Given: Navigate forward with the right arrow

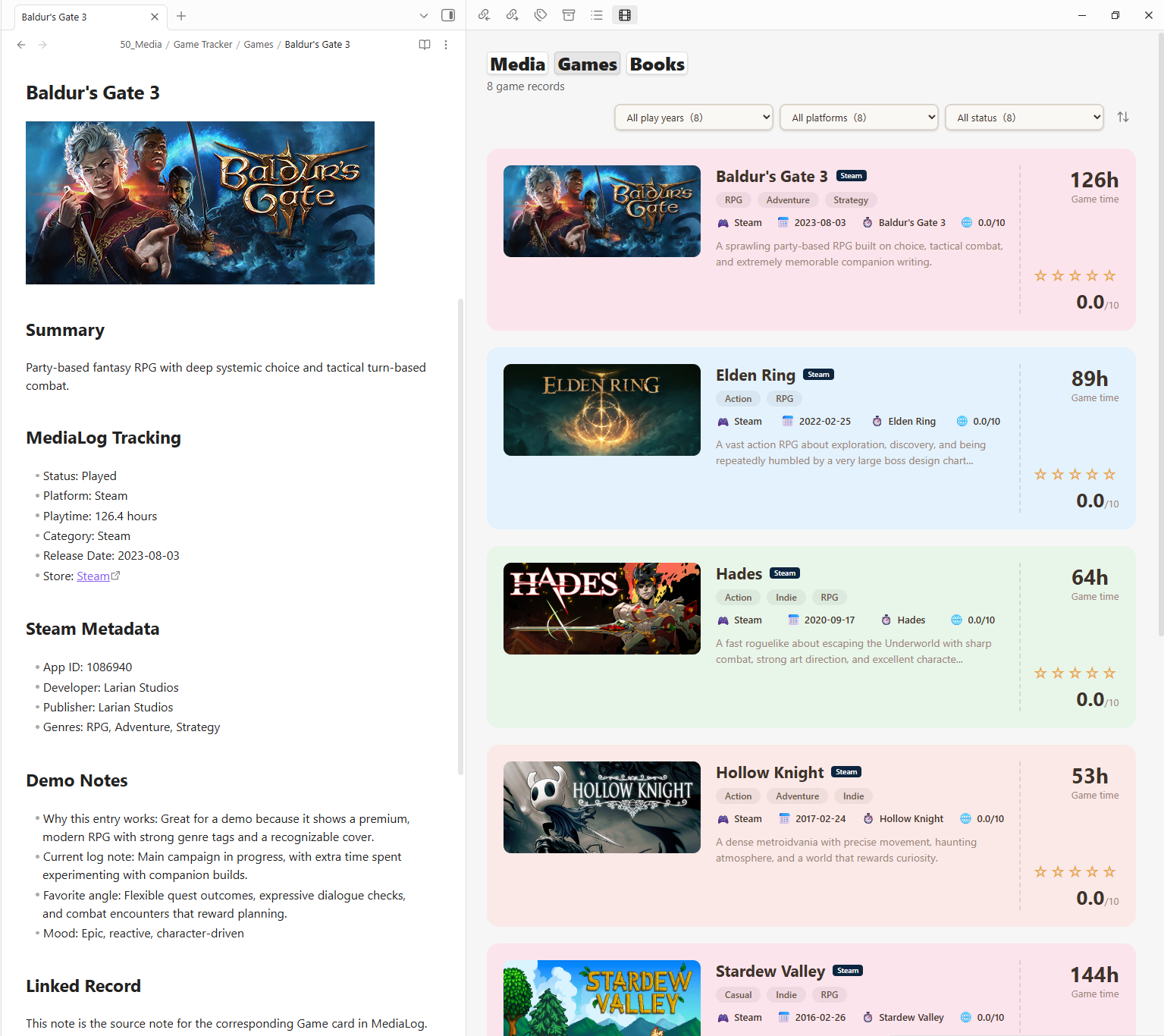Looking at the screenshot, I should click(x=42, y=45).
